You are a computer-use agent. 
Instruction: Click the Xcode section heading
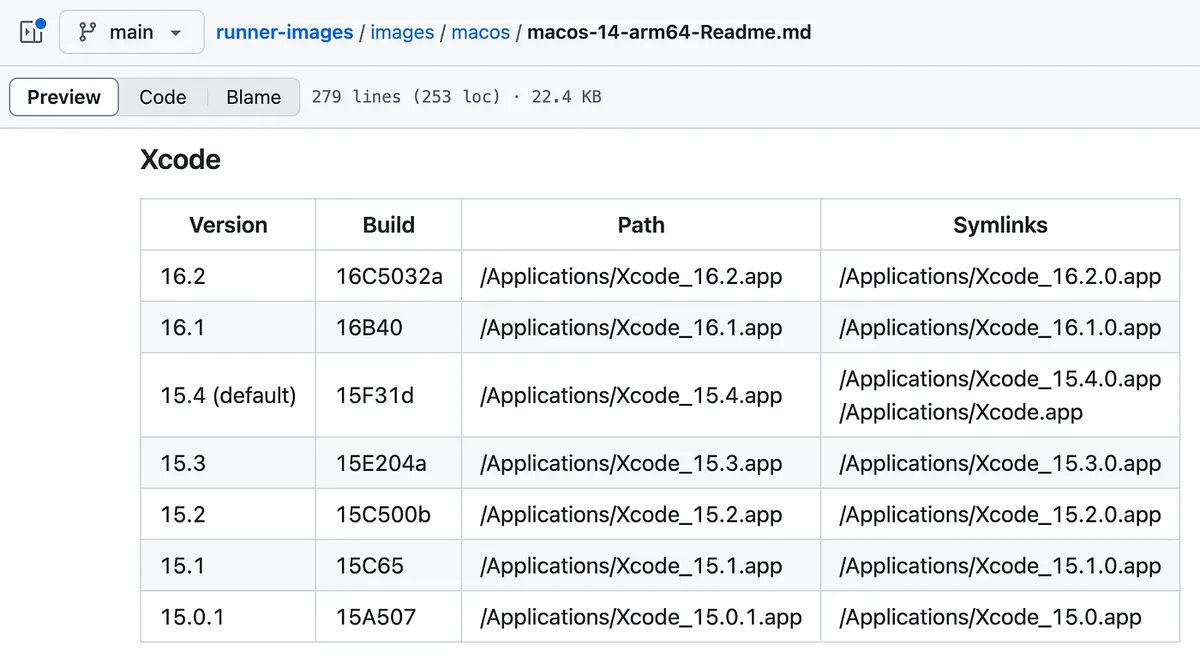(x=180, y=160)
